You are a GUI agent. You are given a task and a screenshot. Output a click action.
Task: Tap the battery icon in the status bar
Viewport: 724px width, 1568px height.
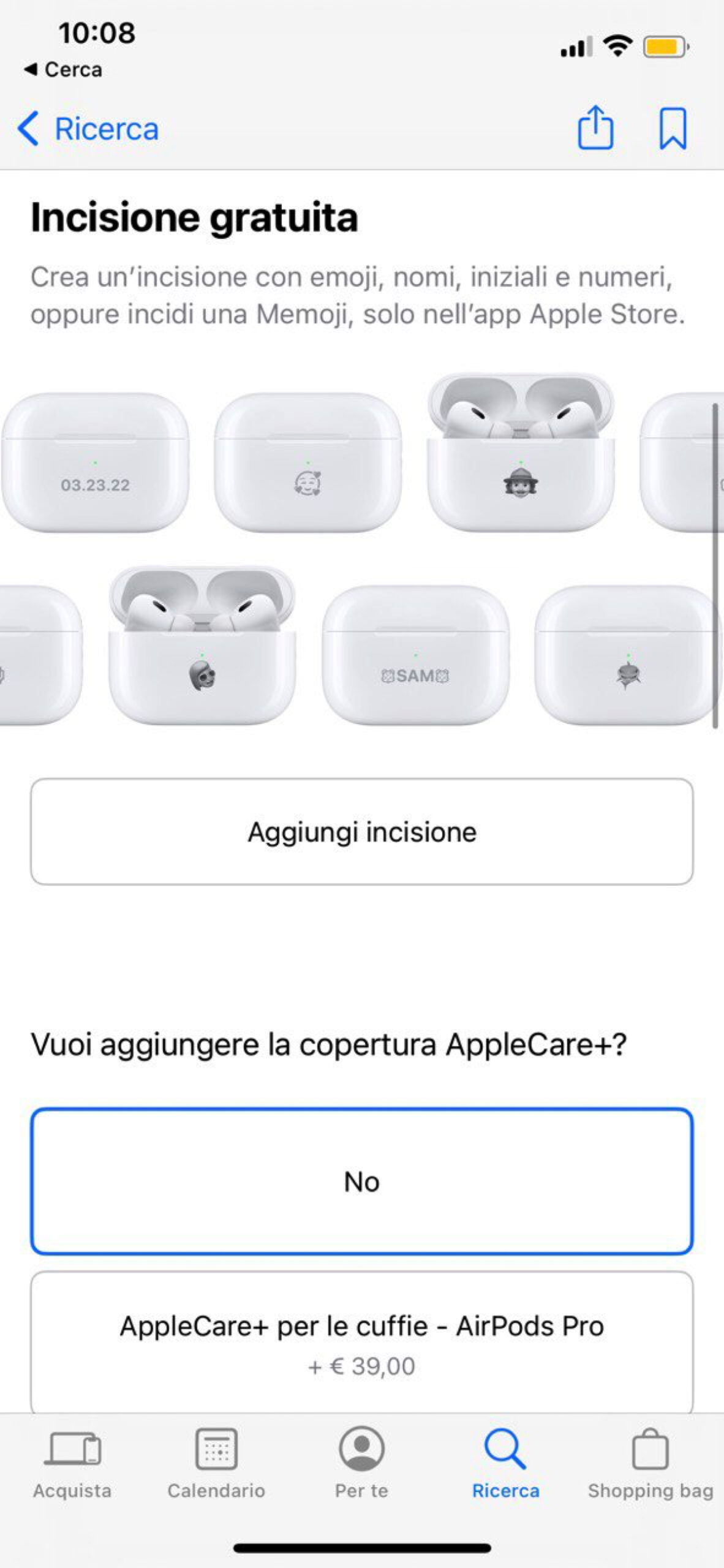[x=666, y=47]
